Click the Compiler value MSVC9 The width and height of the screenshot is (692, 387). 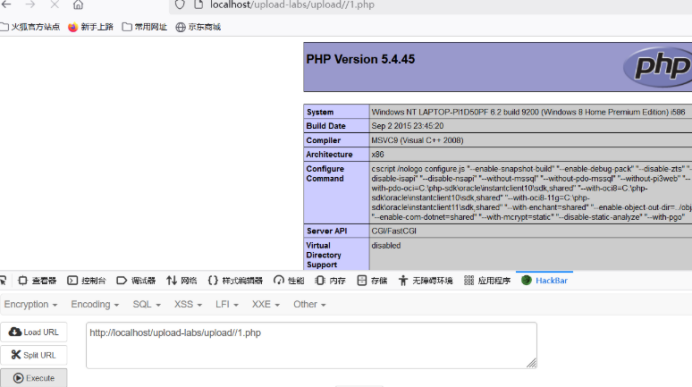pyautogui.click(x=417, y=140)
